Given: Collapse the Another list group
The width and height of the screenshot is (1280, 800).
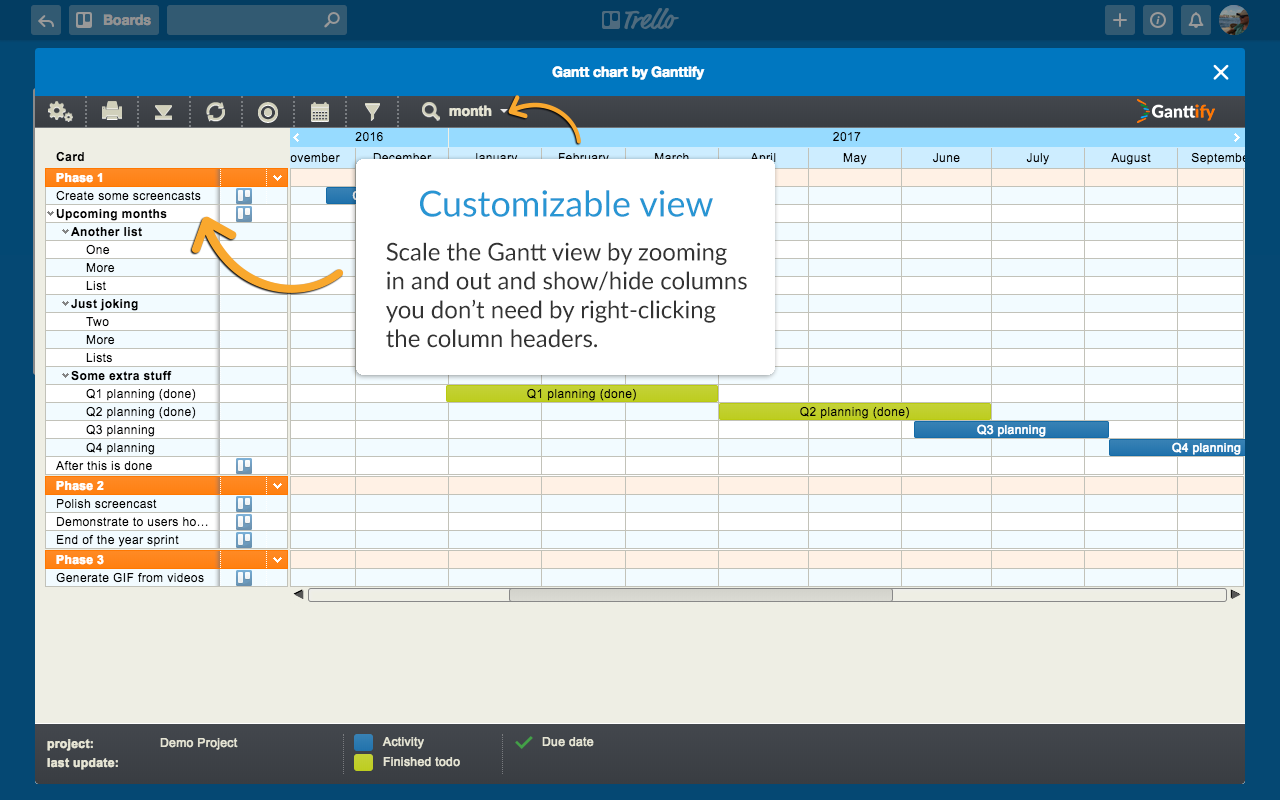Looking at the screenshot, I should [65, 232].
